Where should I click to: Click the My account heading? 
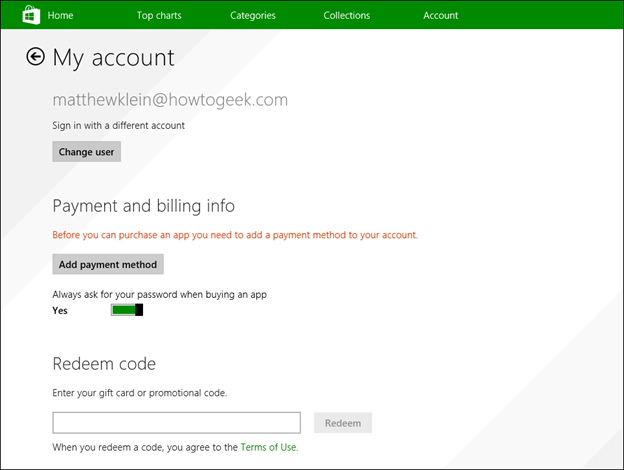pyautogui.click(x=113, y=58)
